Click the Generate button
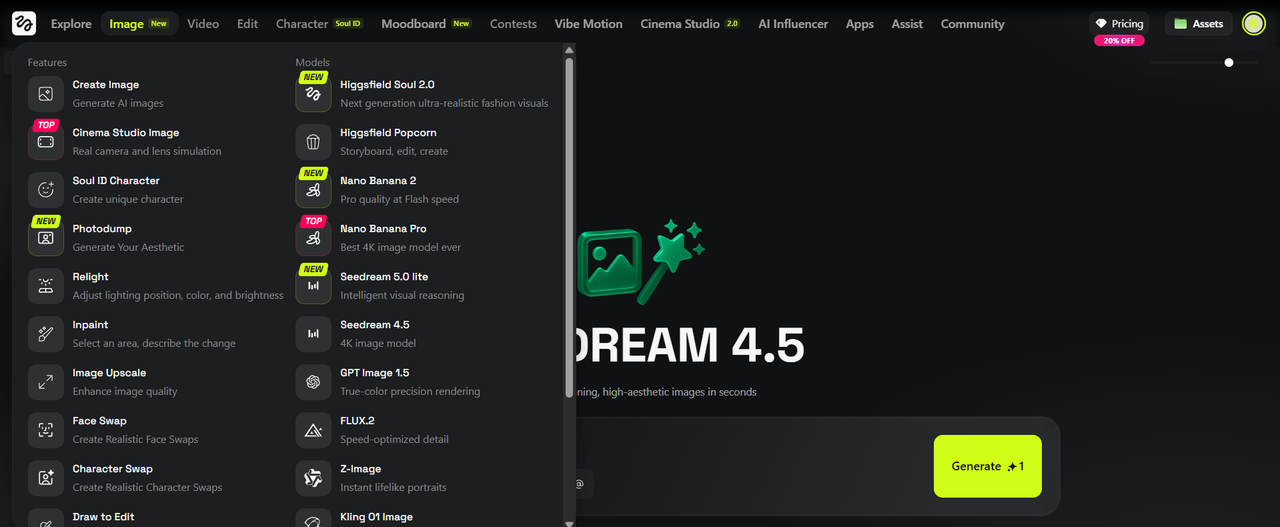Screen dimensions: 1280x527 [988, 466]
